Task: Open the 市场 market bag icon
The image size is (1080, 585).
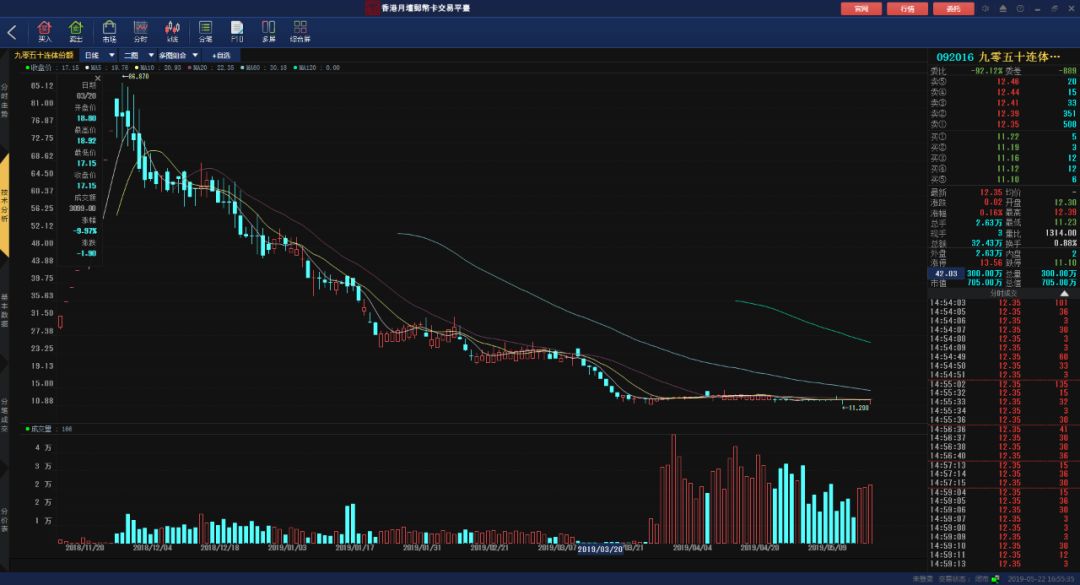Action: tap(109, 30)
